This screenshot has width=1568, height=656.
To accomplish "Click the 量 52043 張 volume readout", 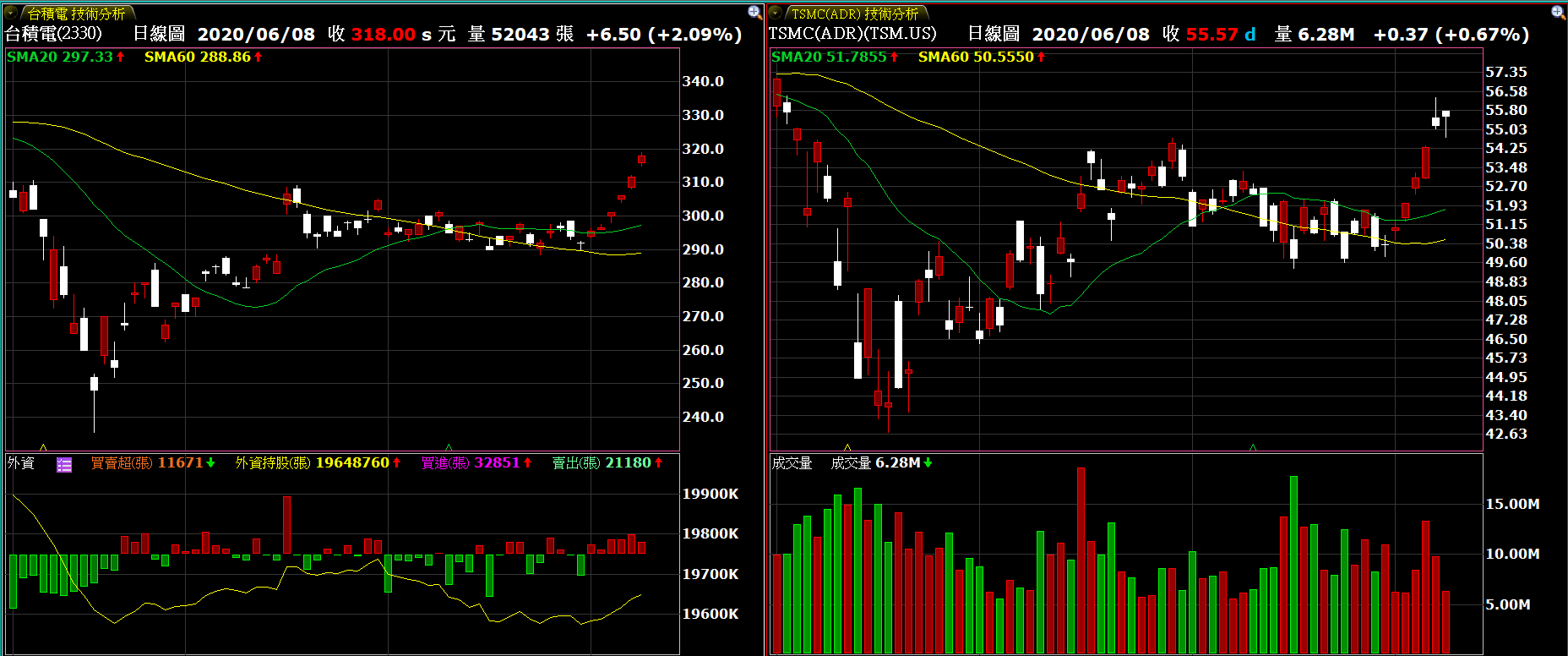I will [x=521, y=35].
